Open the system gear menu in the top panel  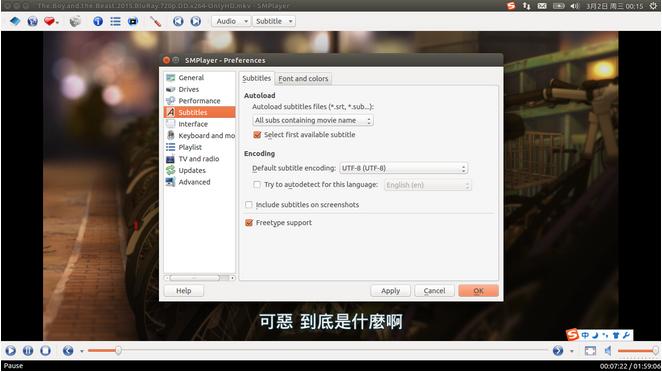click(653, 6)
